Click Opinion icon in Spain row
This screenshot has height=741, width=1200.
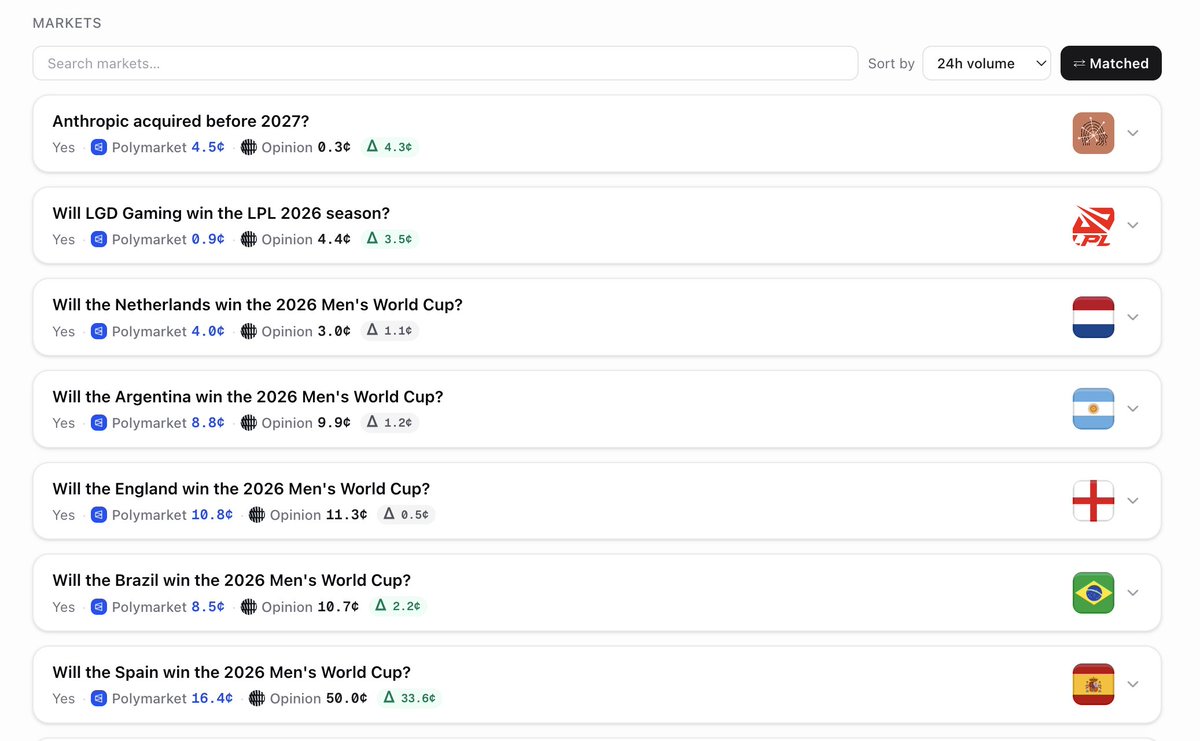point(257,699)
